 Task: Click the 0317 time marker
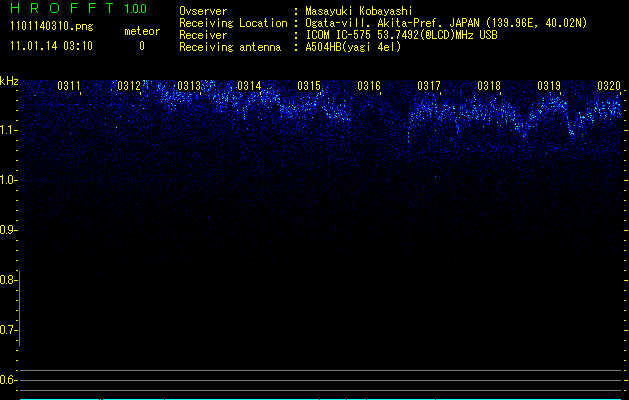tap(428, 86)
